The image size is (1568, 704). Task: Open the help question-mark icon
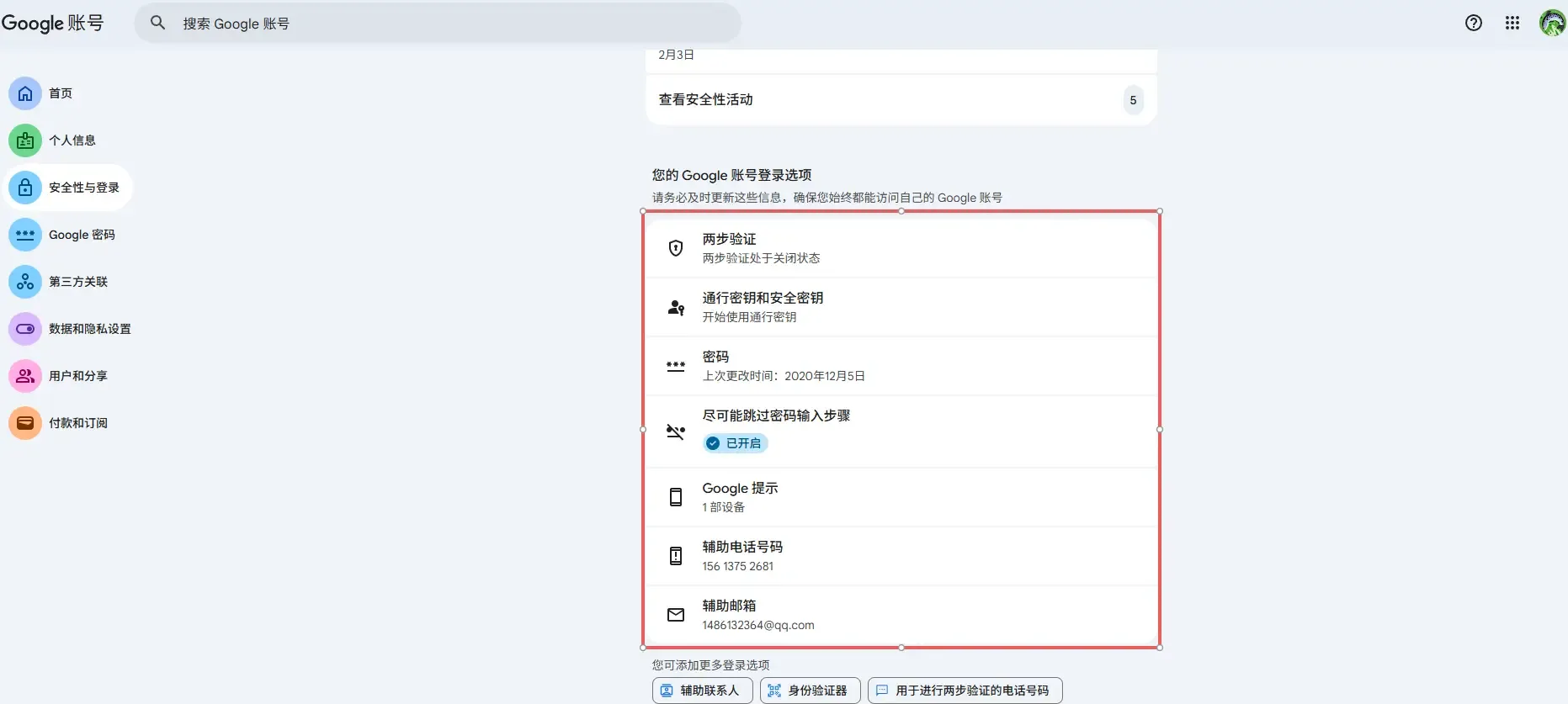(x=1473, y=24)
